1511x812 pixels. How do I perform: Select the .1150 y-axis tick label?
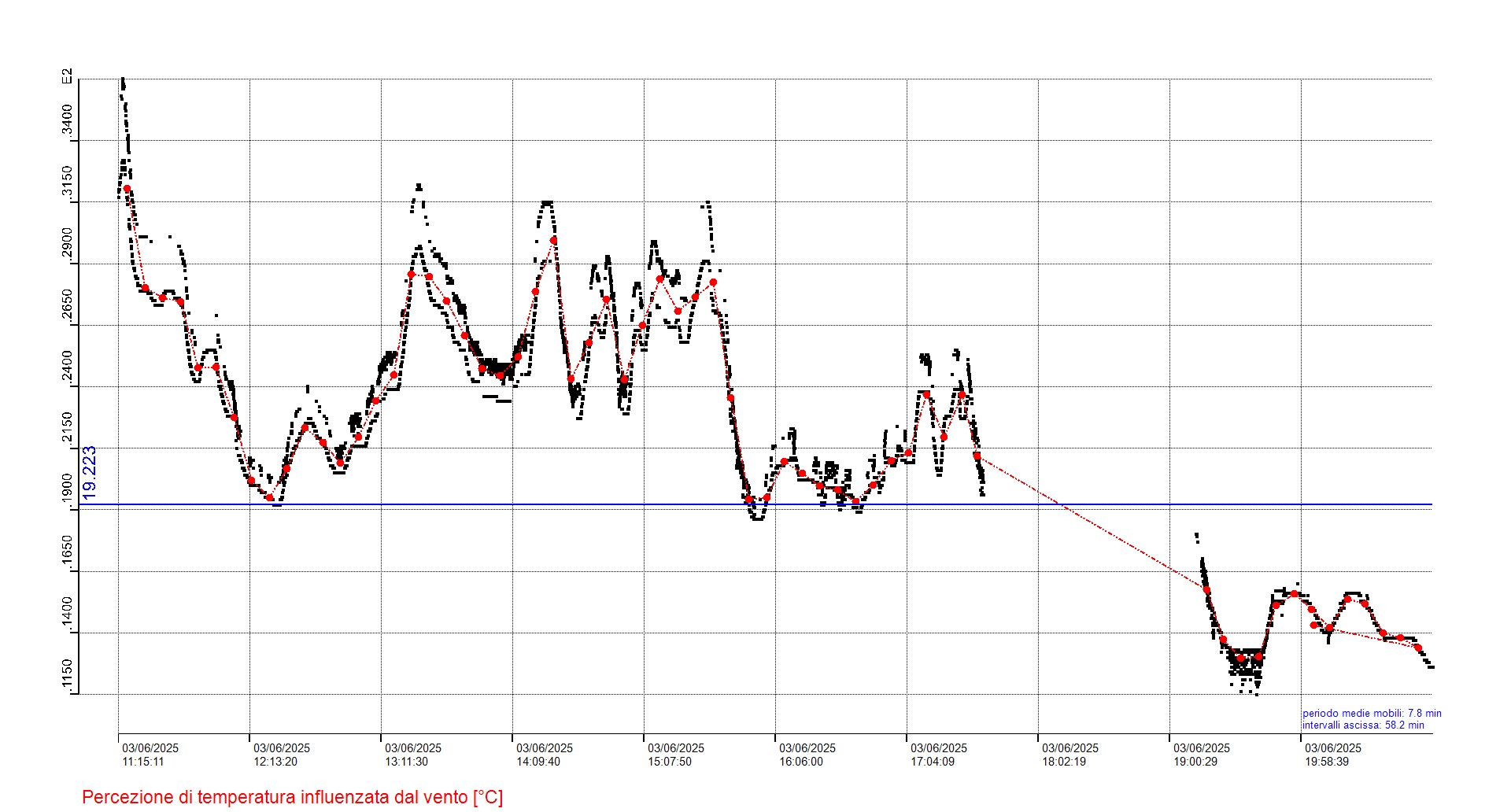tap(68, 677)
